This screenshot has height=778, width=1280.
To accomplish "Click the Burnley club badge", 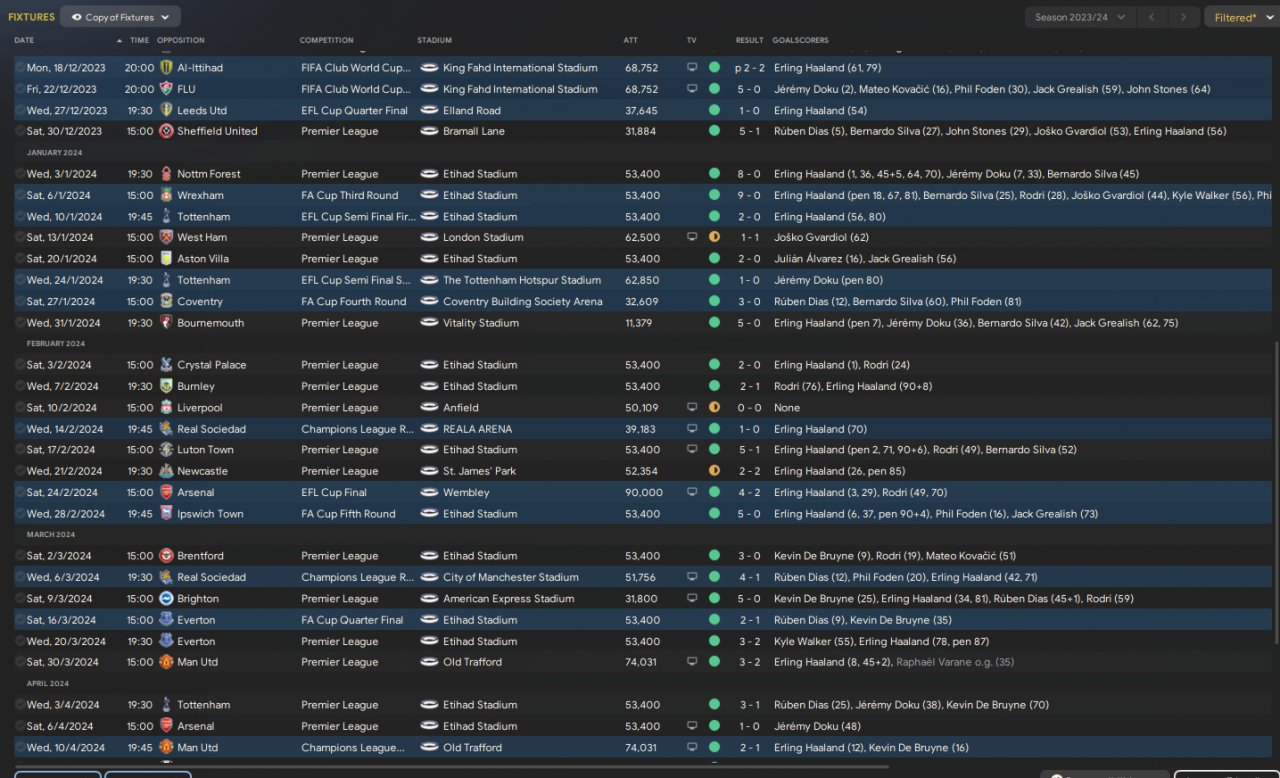I will click(166, 387).
